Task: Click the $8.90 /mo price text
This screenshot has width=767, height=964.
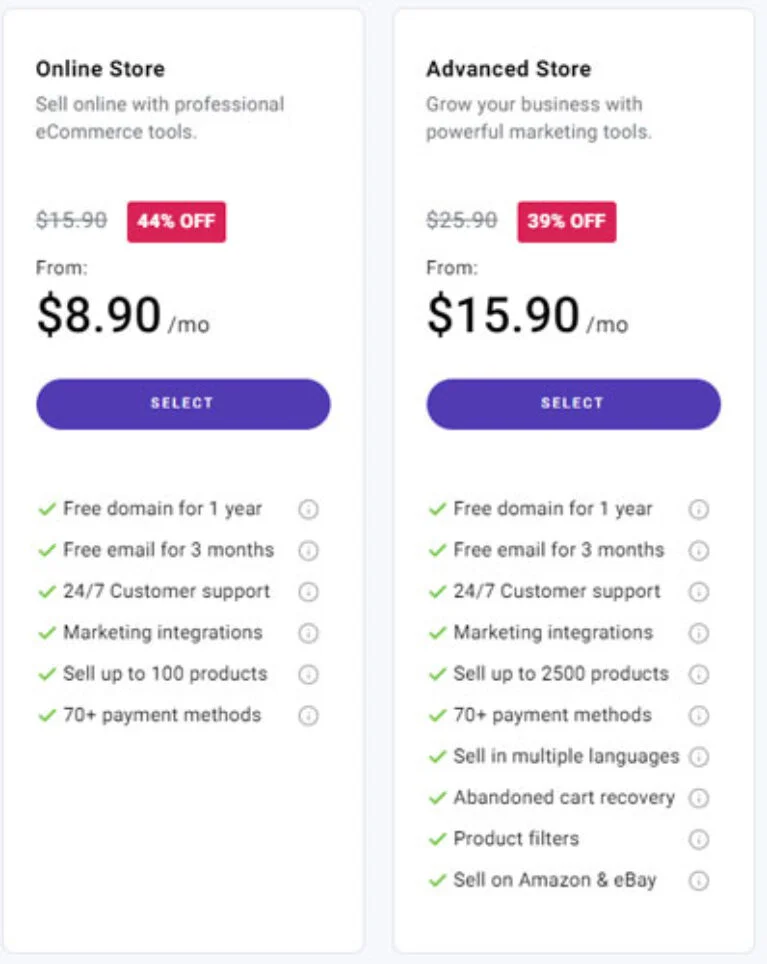Action: (x=123, y=315)
